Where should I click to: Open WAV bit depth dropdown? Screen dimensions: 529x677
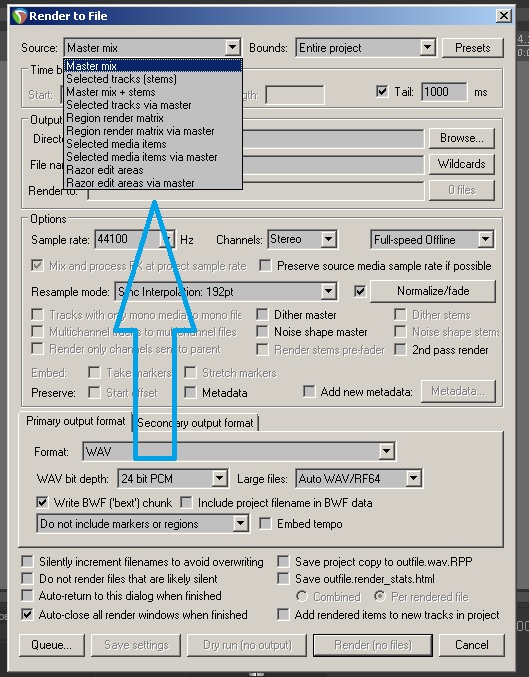pos(173,478)
